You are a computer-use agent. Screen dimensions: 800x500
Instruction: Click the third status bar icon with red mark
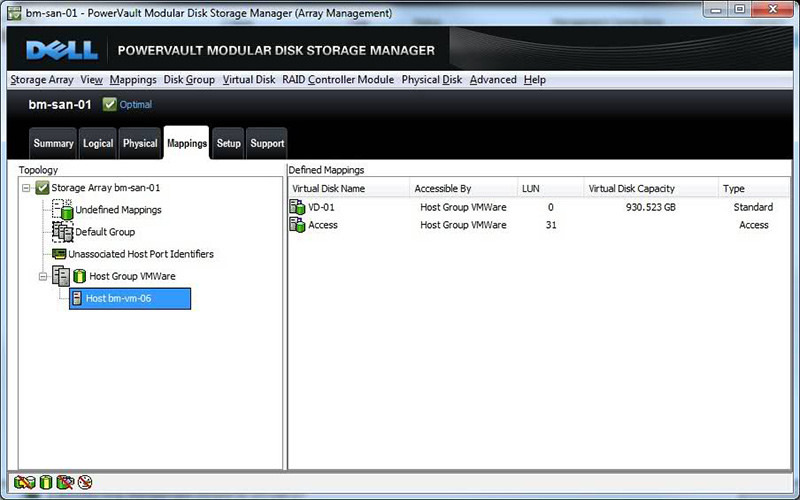tap(65, 482)
